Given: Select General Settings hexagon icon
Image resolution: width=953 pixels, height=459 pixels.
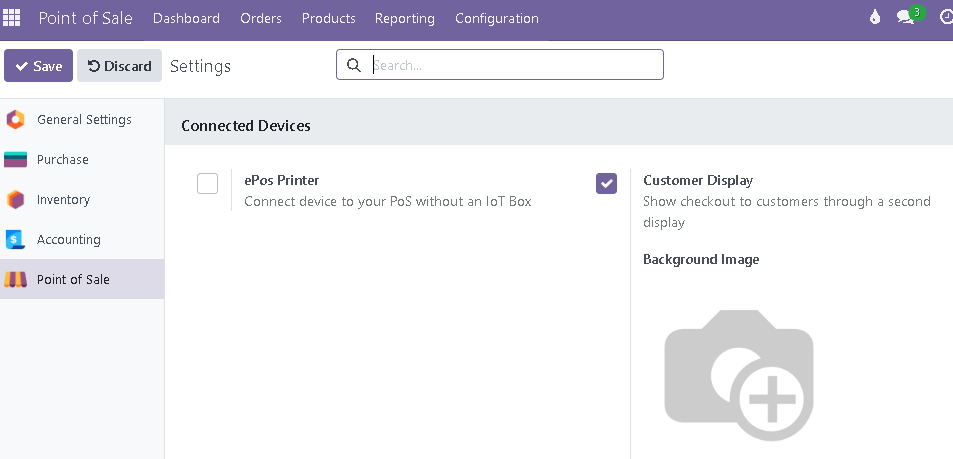Looking at the screenshot, I should pyautogui.click(x=15, y=120).
